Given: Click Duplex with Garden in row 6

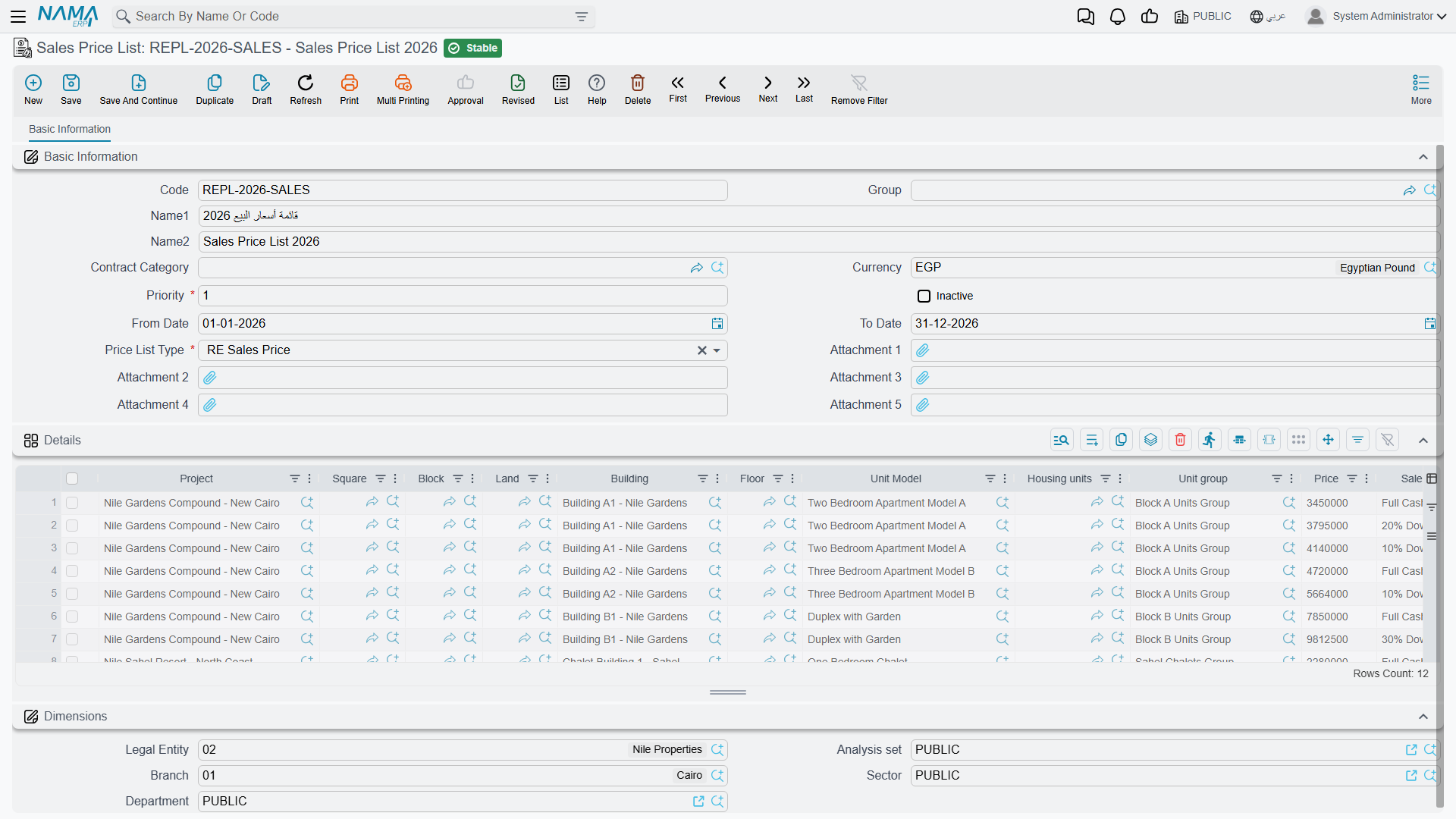Looking at the screenshot, I should pyautogui.click(x=854, y=617).
